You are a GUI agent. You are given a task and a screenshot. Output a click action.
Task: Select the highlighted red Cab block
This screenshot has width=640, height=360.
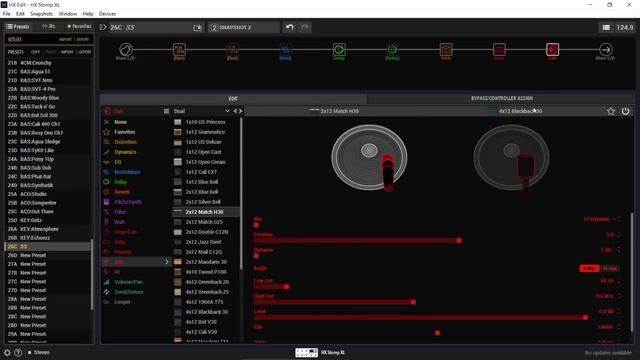point(552,50)
